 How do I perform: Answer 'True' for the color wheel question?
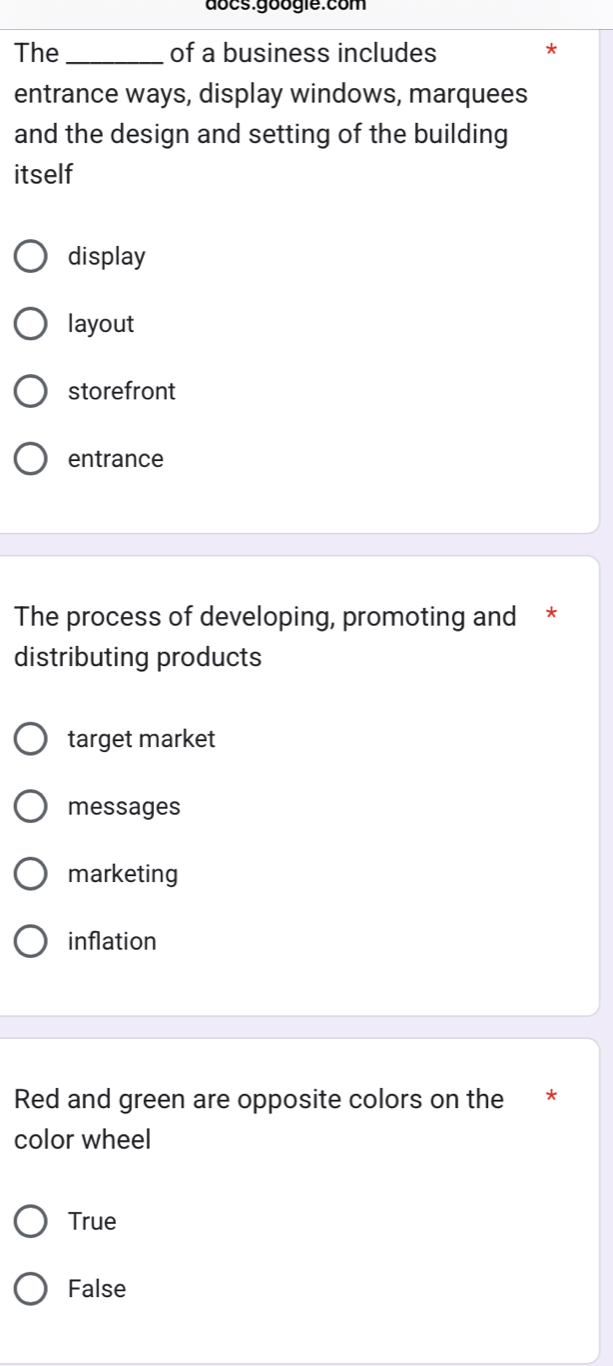31,1221
